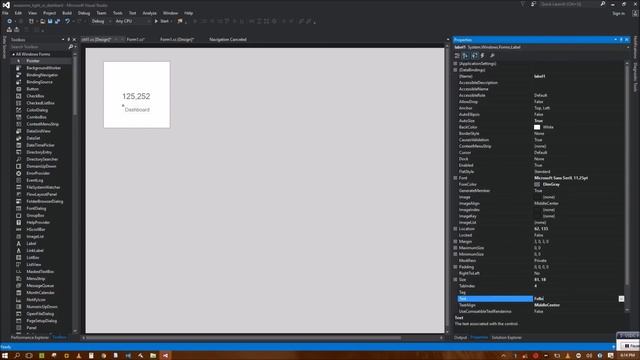The width and height of the screenshot is (640, 360).
Task: Pick the MenuStrip toolbox control
Action: pyautogui.click(x=43, y=278)
